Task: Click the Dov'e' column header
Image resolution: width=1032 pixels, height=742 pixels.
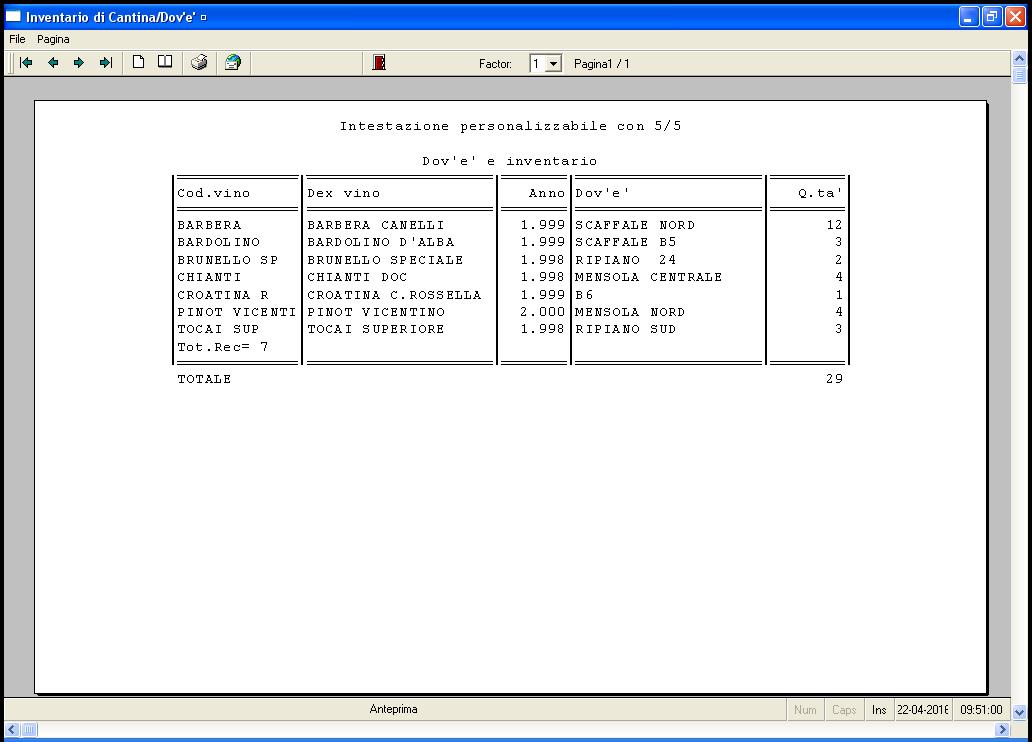Action: click(x=602, y=193)
